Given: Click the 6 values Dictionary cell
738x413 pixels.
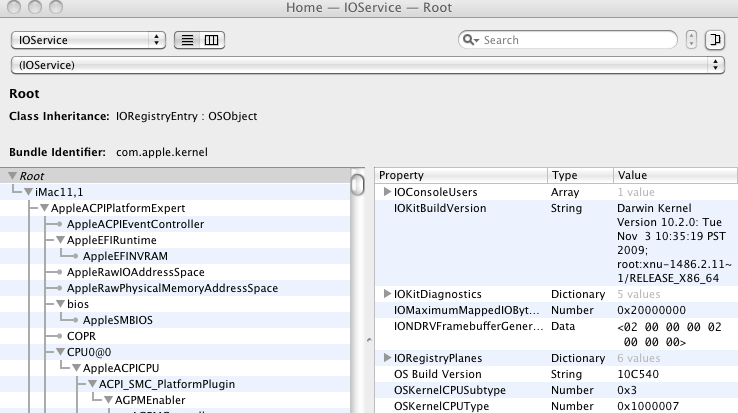Looking at the screenshot, I should 639,358.
